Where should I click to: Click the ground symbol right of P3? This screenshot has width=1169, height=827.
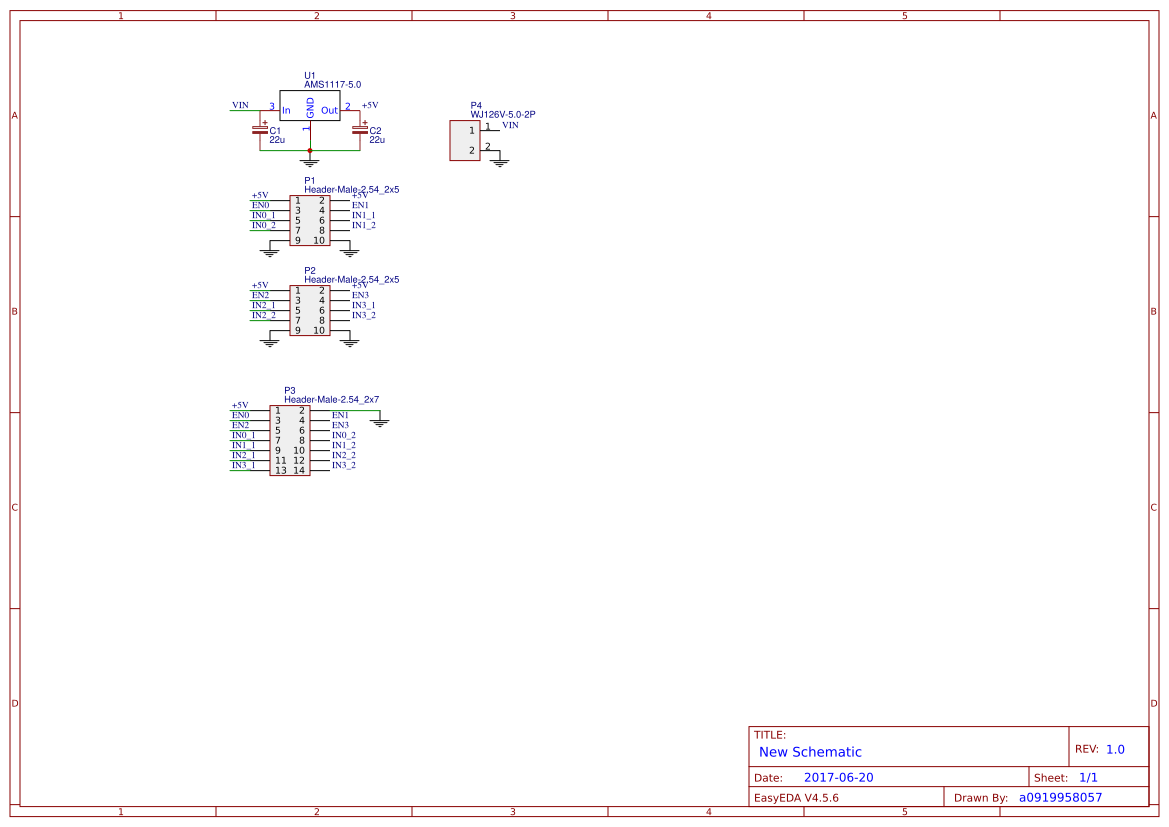[379, 420]
